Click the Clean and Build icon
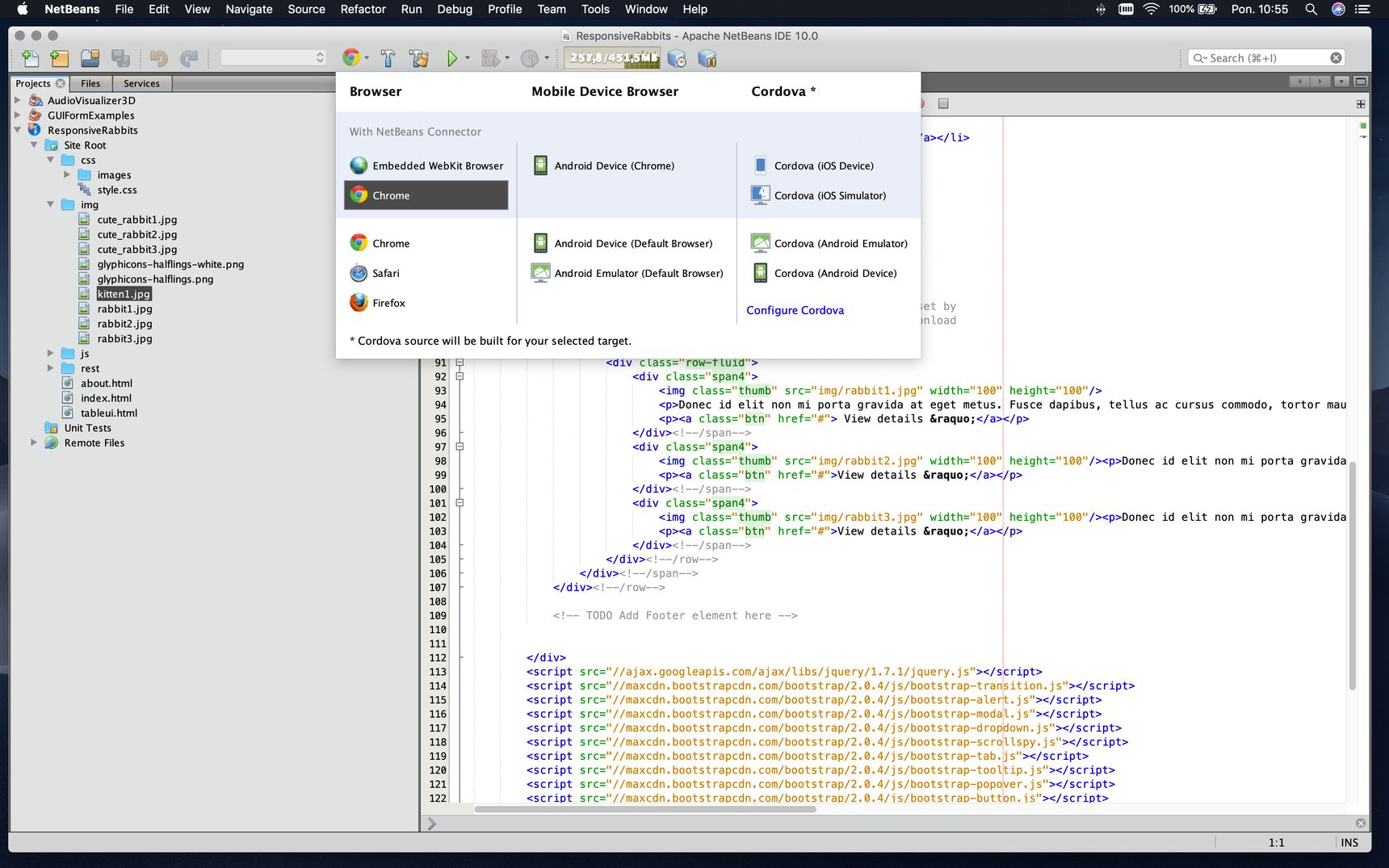Image resolution: width=1389 pixels, height=868 pixels. 418,58
